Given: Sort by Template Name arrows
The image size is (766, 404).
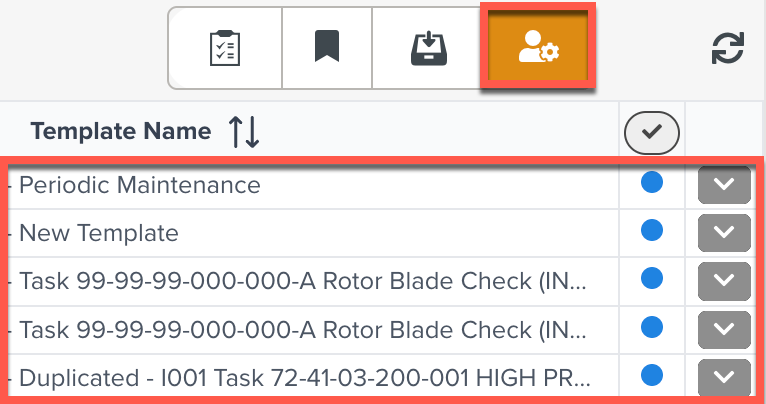Looking at the screenshot, I should tap(244, 131).
